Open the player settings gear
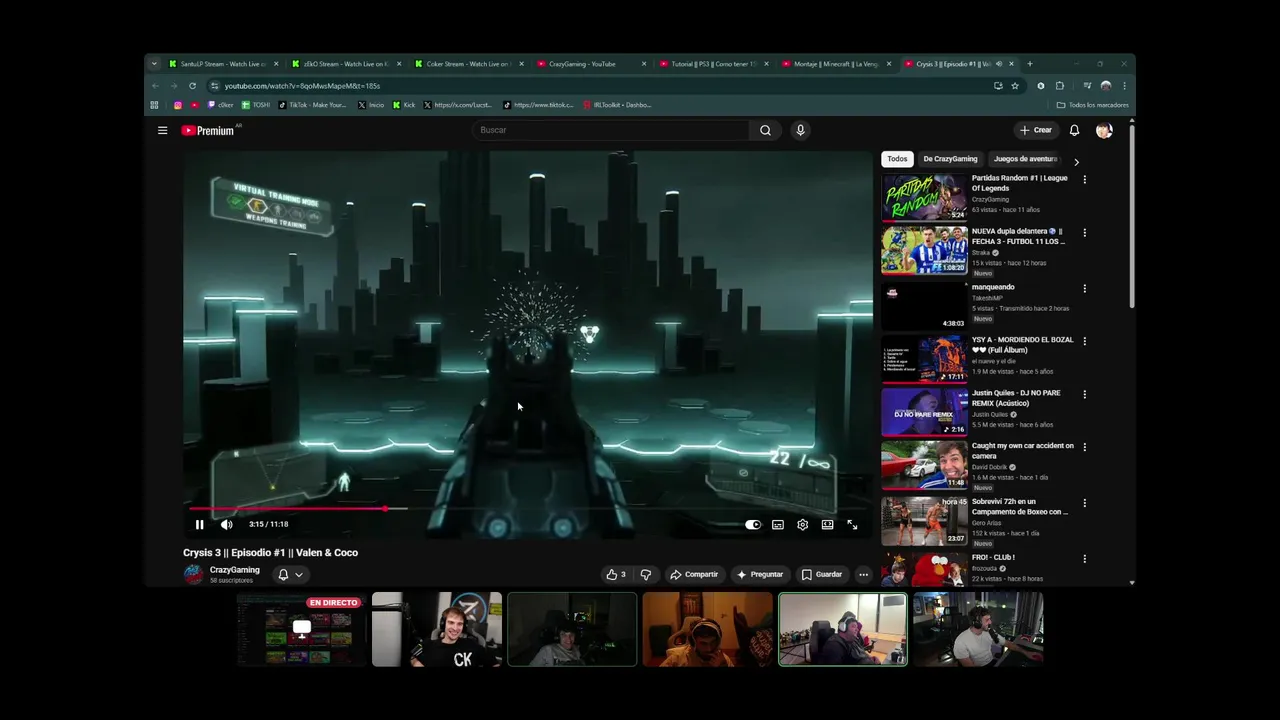1280x720 pixels. coord(802,524)
